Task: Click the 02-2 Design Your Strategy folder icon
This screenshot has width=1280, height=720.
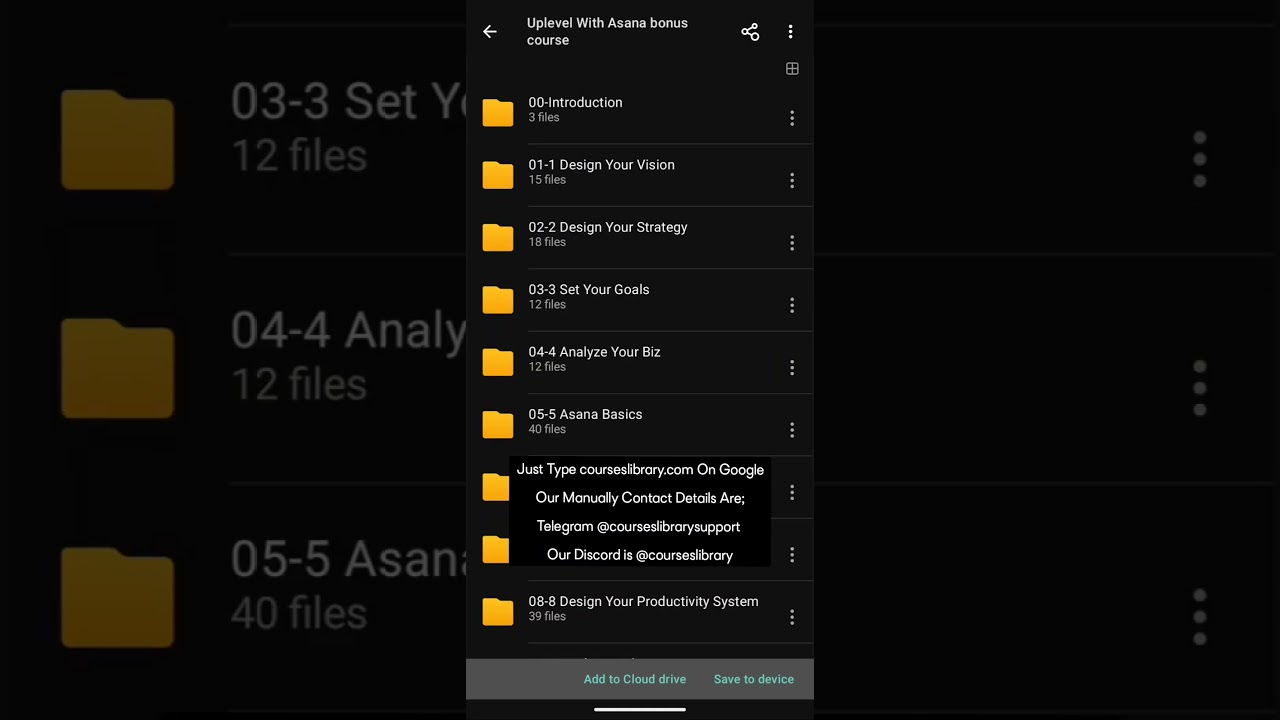Action: (498, 237)
